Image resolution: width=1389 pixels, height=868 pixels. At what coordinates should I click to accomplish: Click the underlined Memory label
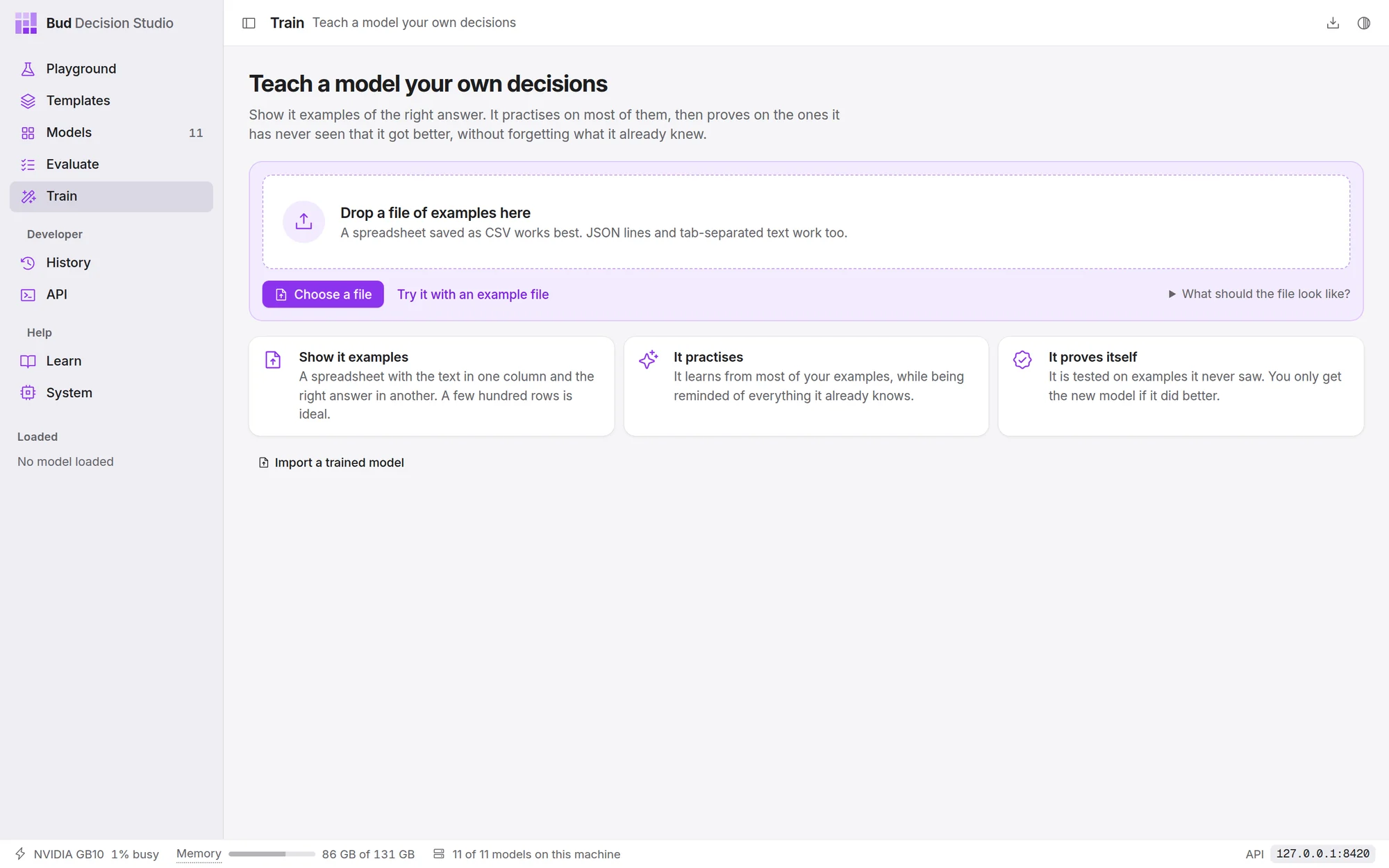pos(199,853)
